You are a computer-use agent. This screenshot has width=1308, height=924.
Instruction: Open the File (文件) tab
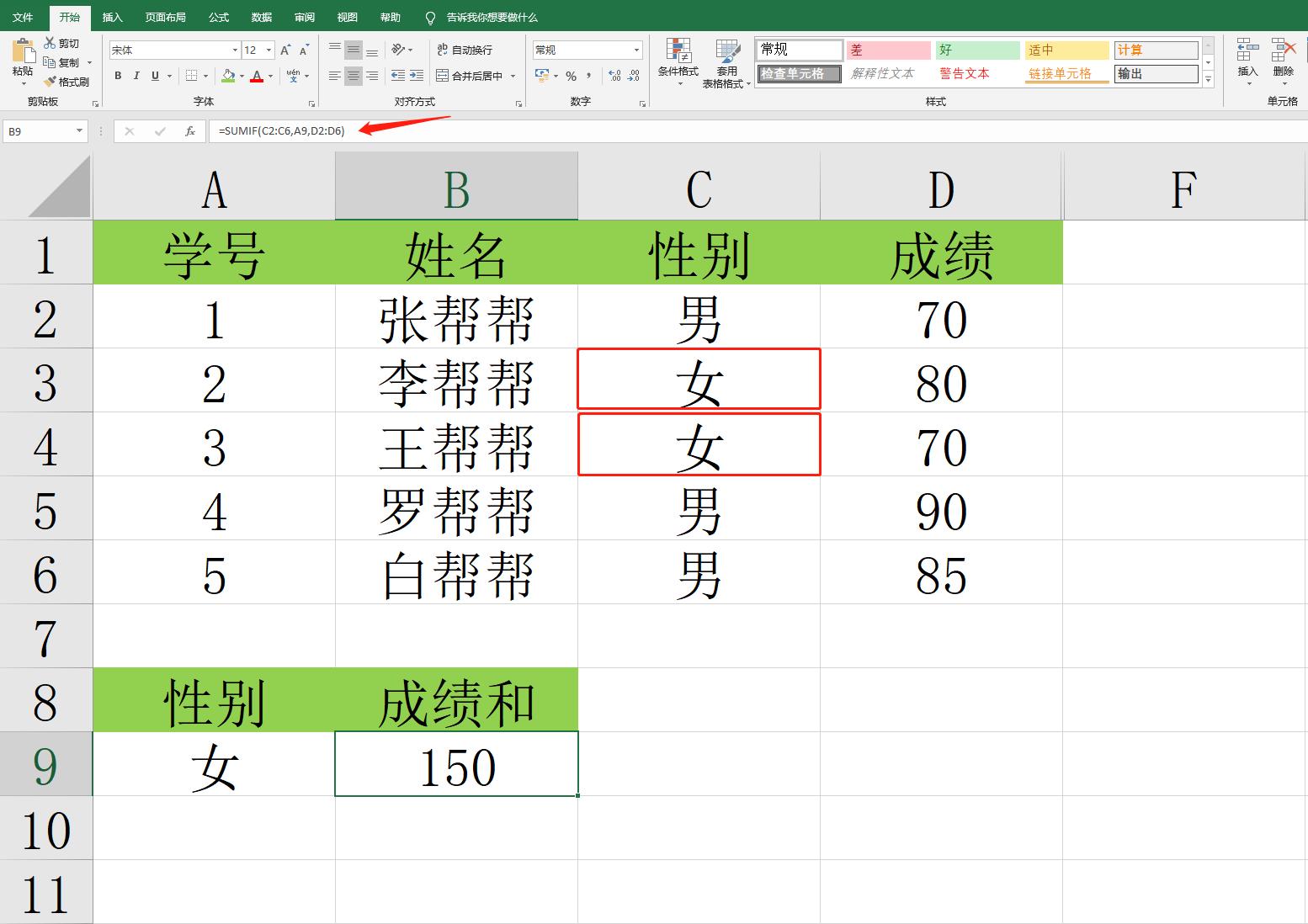coord(23,17)
